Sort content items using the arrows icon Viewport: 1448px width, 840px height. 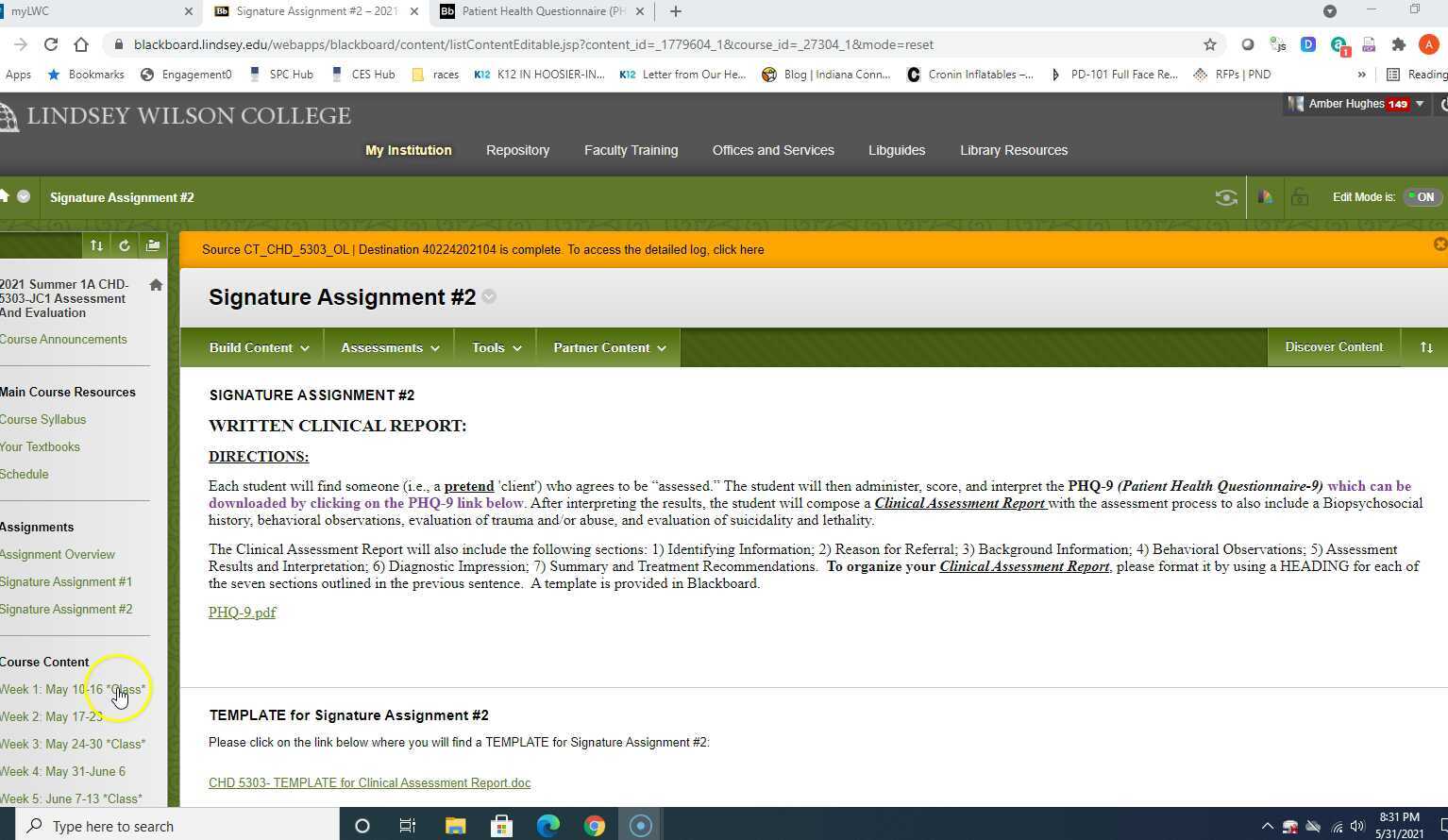pyautogui.click(x=1426, y=347)
